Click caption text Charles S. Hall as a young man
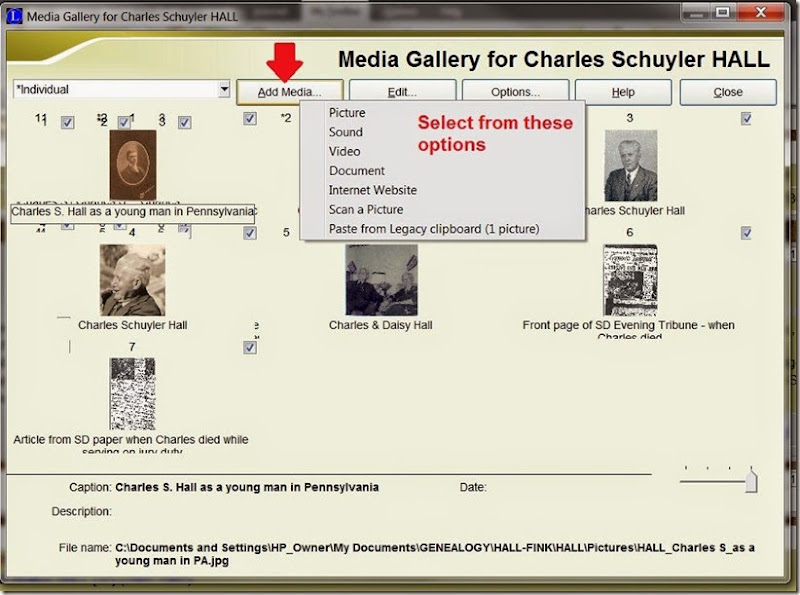This screenshot has width=800, height=595. click(133, 212)
